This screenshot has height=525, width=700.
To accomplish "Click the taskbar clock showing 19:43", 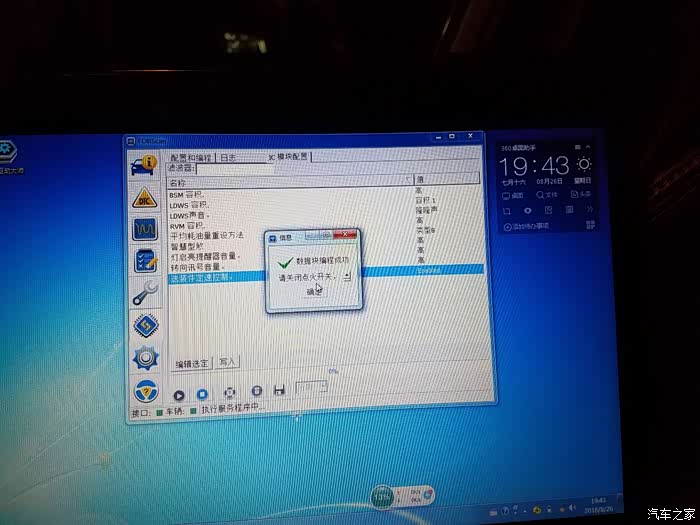I will click(599, 505).
